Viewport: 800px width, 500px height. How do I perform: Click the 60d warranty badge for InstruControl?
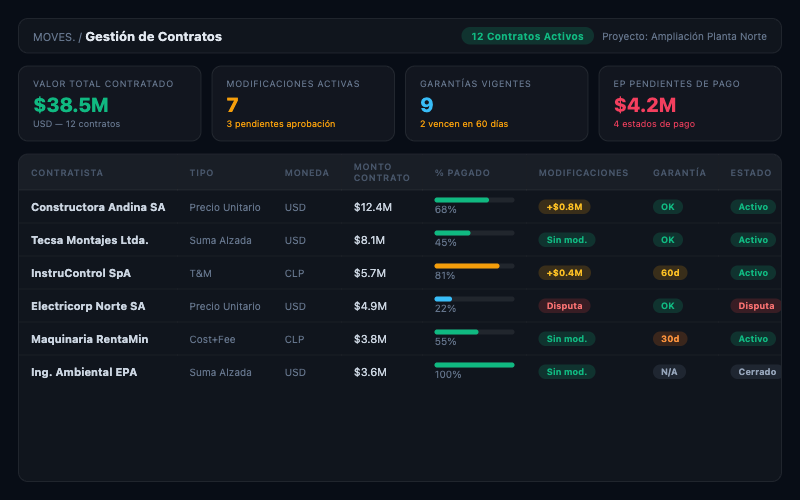point(668,273)
